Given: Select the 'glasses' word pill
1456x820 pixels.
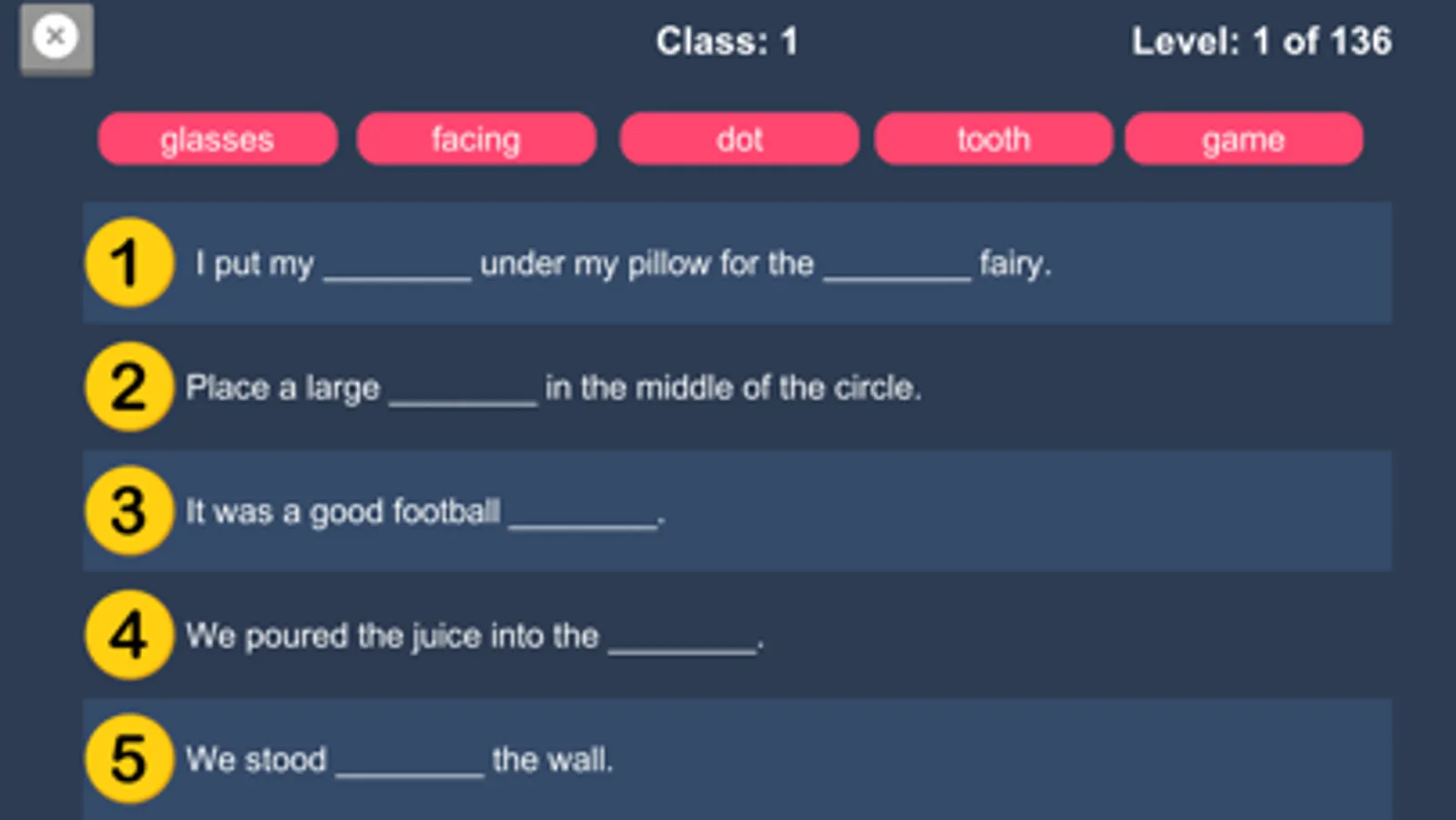Looking at the screenshot, I should pyautogui.click(x=218, y=139).
